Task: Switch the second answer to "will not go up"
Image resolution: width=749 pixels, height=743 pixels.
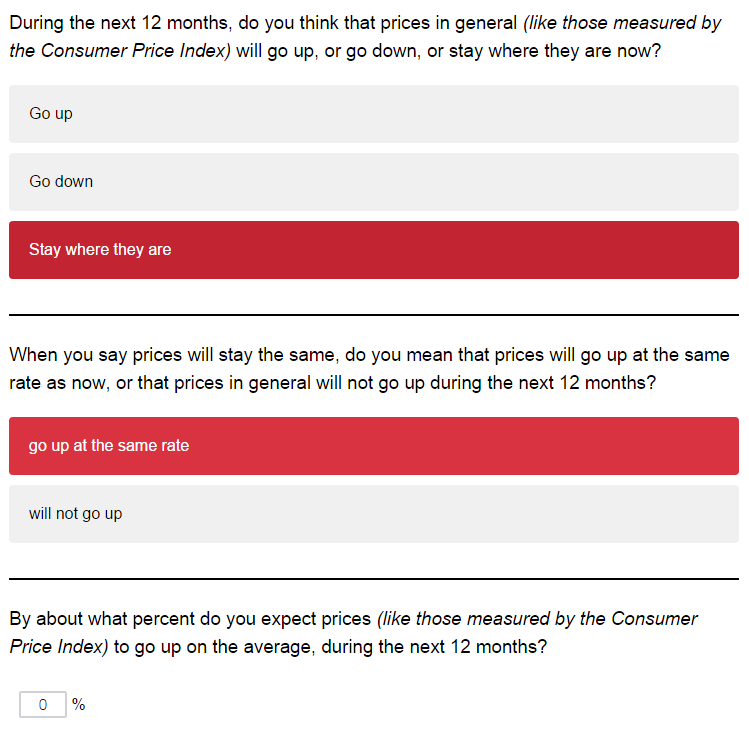Action: pos(374,514)
